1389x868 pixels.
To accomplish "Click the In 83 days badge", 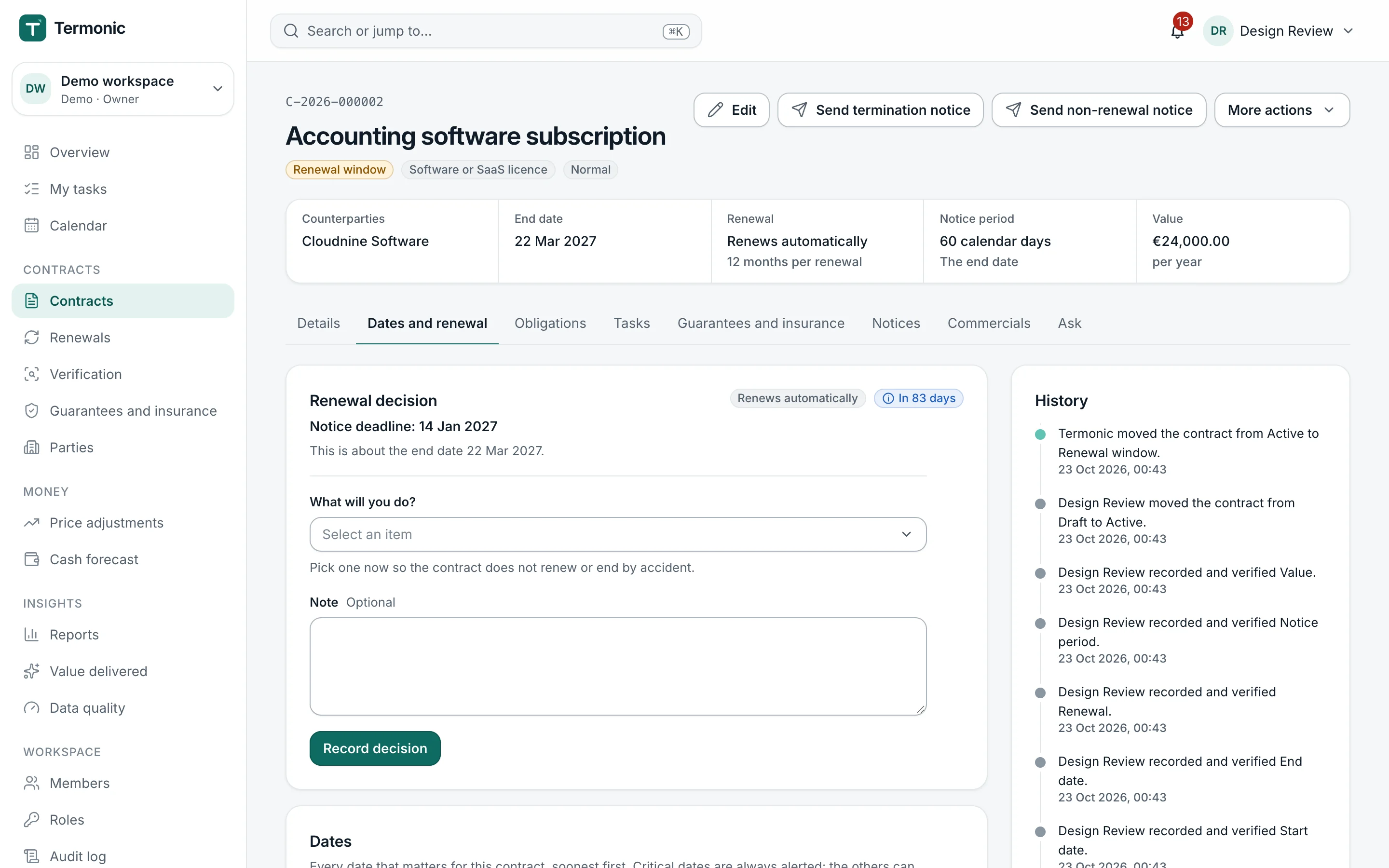I will tap(918, 398).
